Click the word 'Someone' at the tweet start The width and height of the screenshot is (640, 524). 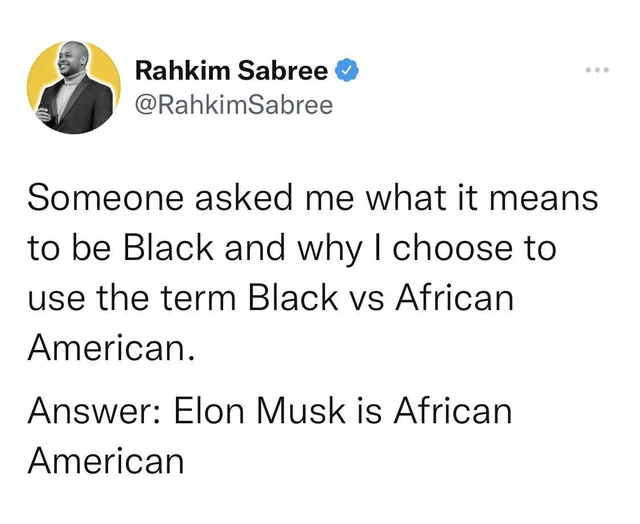[105, 198]
